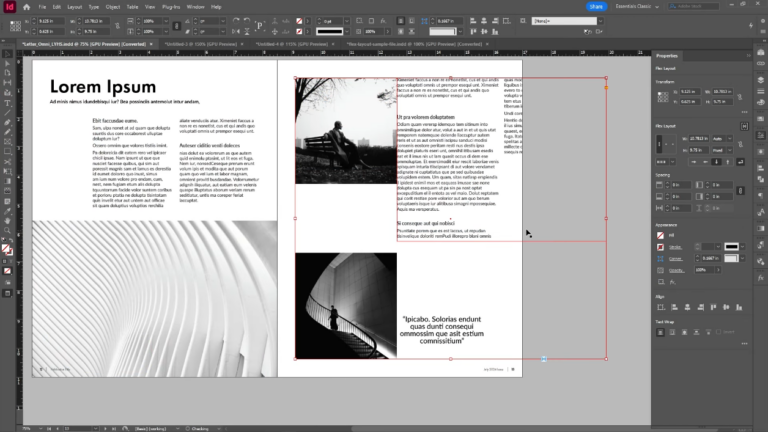Click the Links panel icon in right dock

[761, 64]
